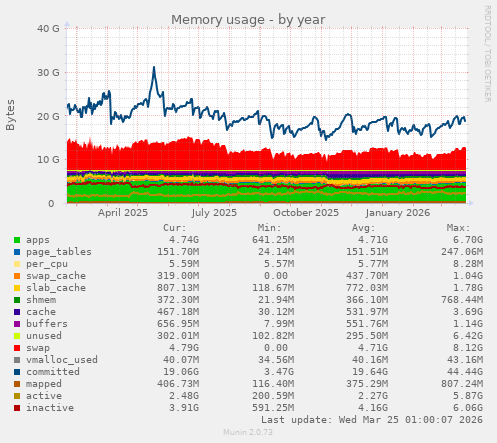Click the '40 G' axis label

pyautogui.click(x=49, y=29)
